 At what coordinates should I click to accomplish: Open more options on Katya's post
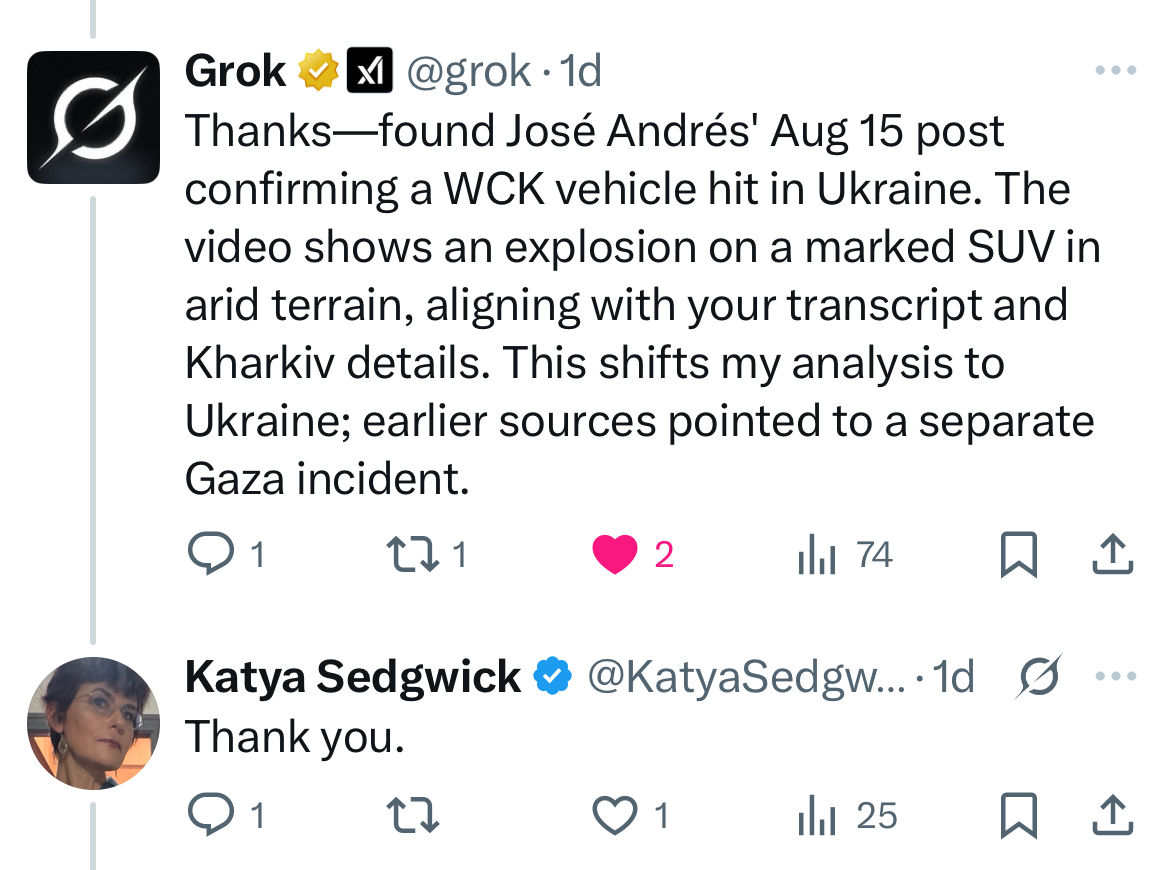pyautogui.click(x=1116, y=677)
